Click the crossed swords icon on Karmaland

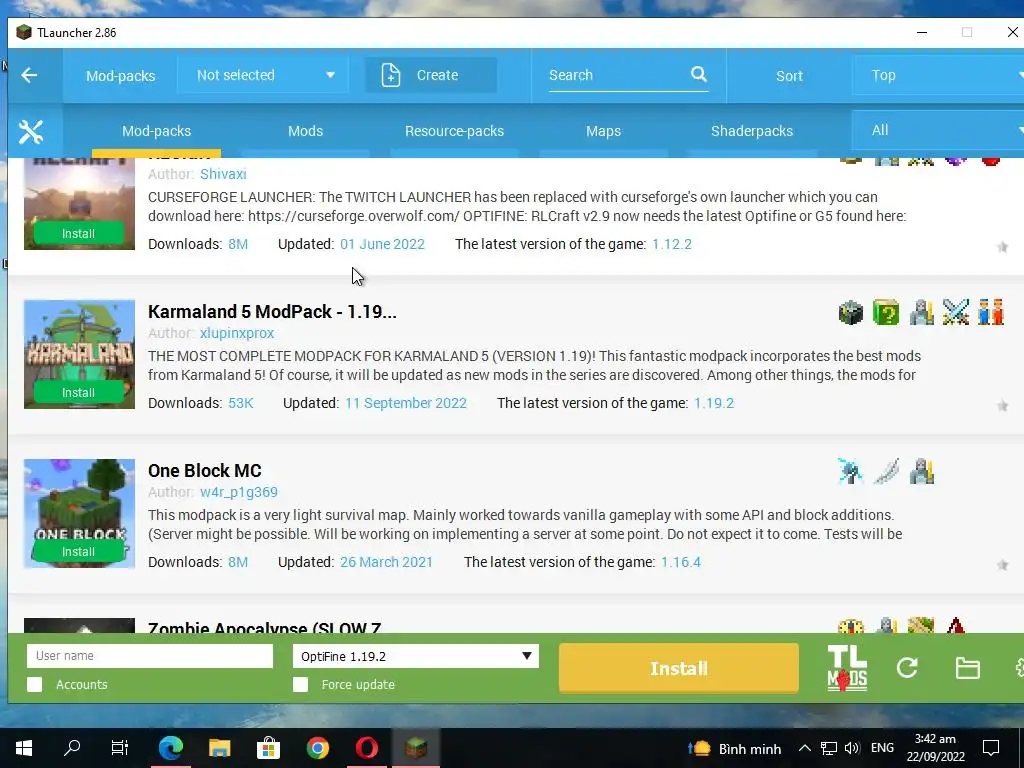(x=956, y=313)
